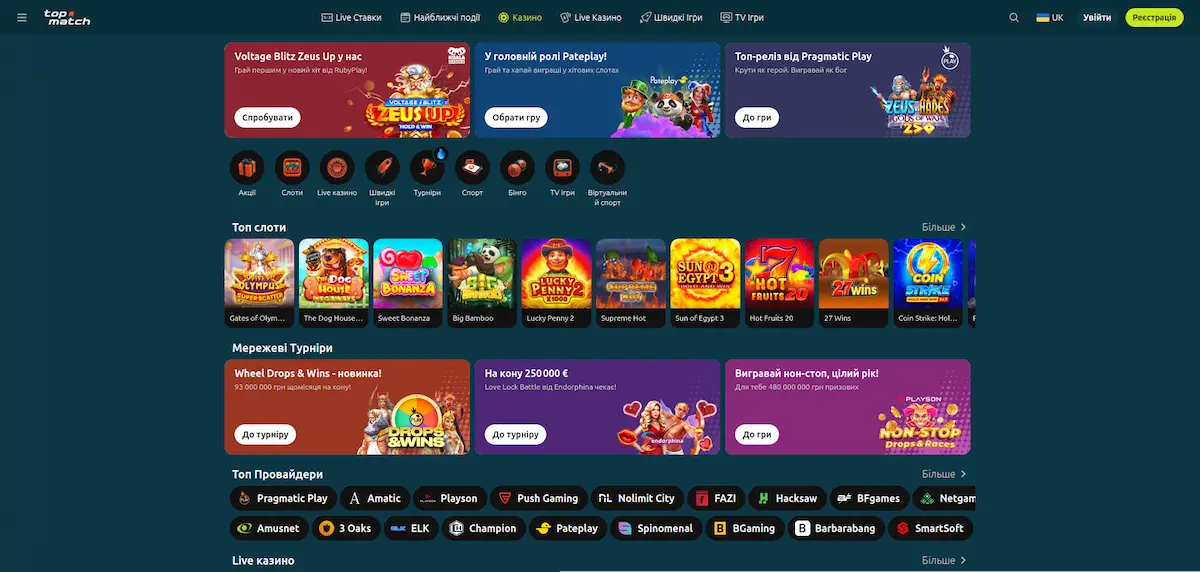This screenshot has width=1200, height=572.
Task: Select the Слоти category icon
Action: pos(292,167)
